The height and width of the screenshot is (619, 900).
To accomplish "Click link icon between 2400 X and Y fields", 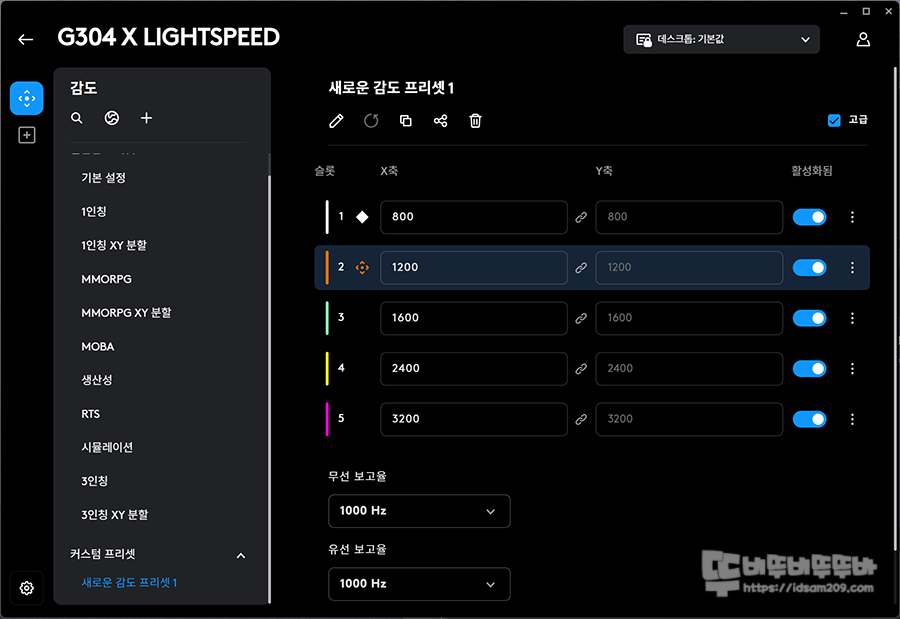I will (581, 369).
